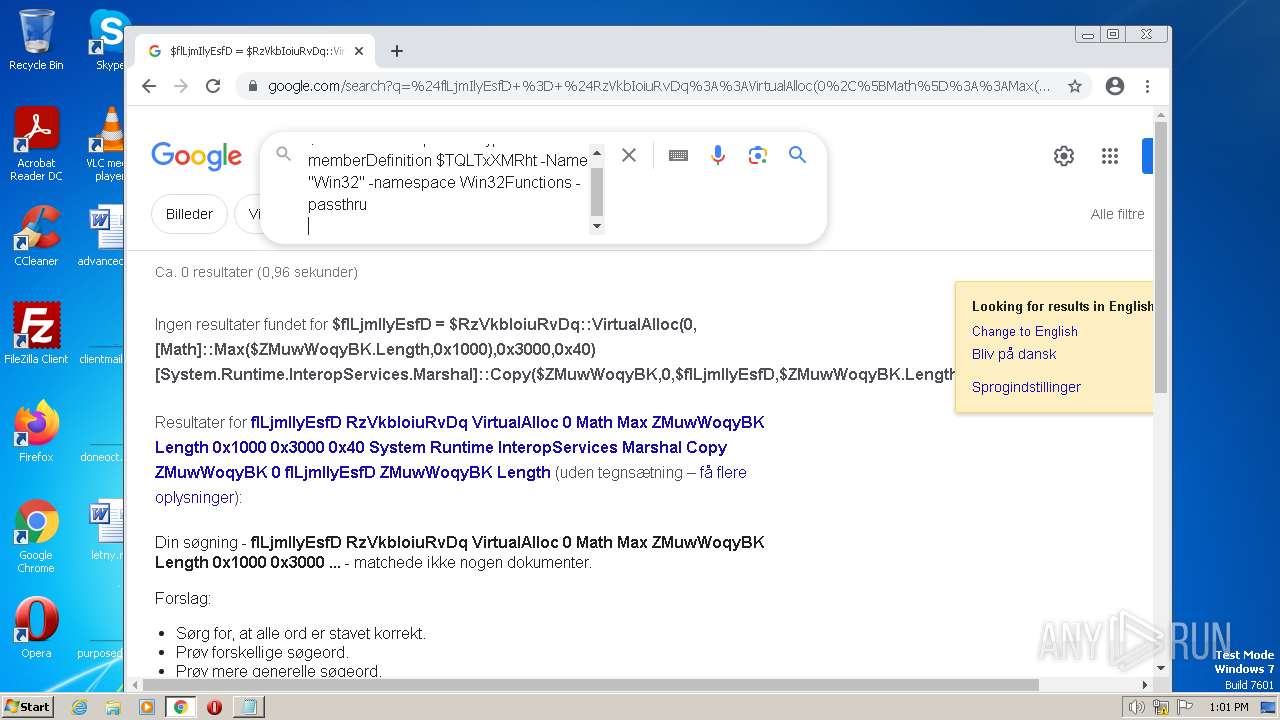Open Chrome profile avatar menu
The height and width of the screenshot is (720, 1280).
coord(1115,86)
